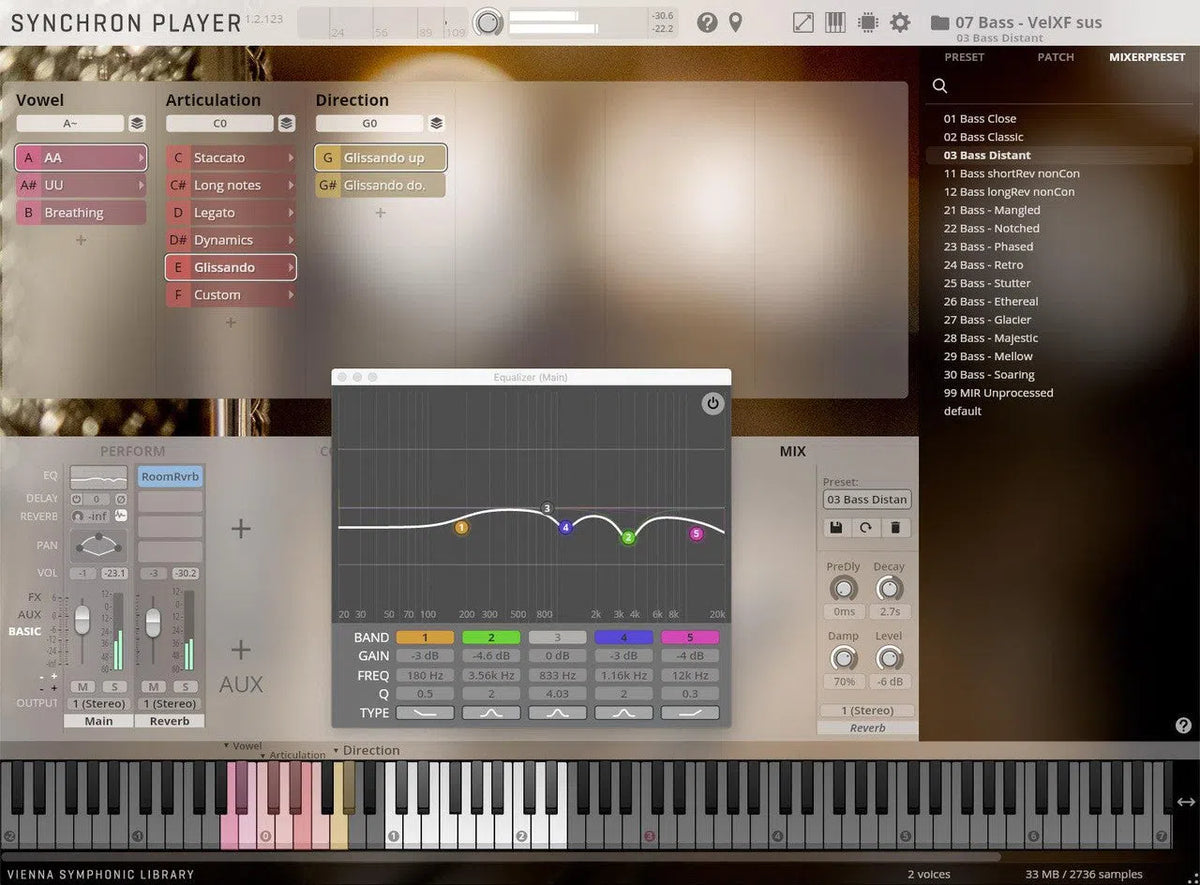The image size is (1200, 885).
Task: Select the Glissando up articulation
Action: 380,157
